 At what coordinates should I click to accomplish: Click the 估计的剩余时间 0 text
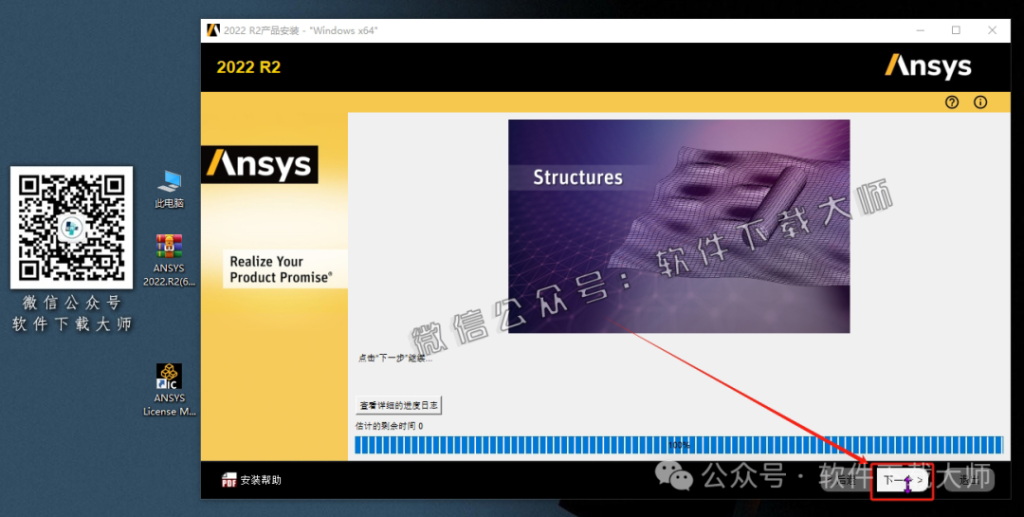tap(389, 426)
